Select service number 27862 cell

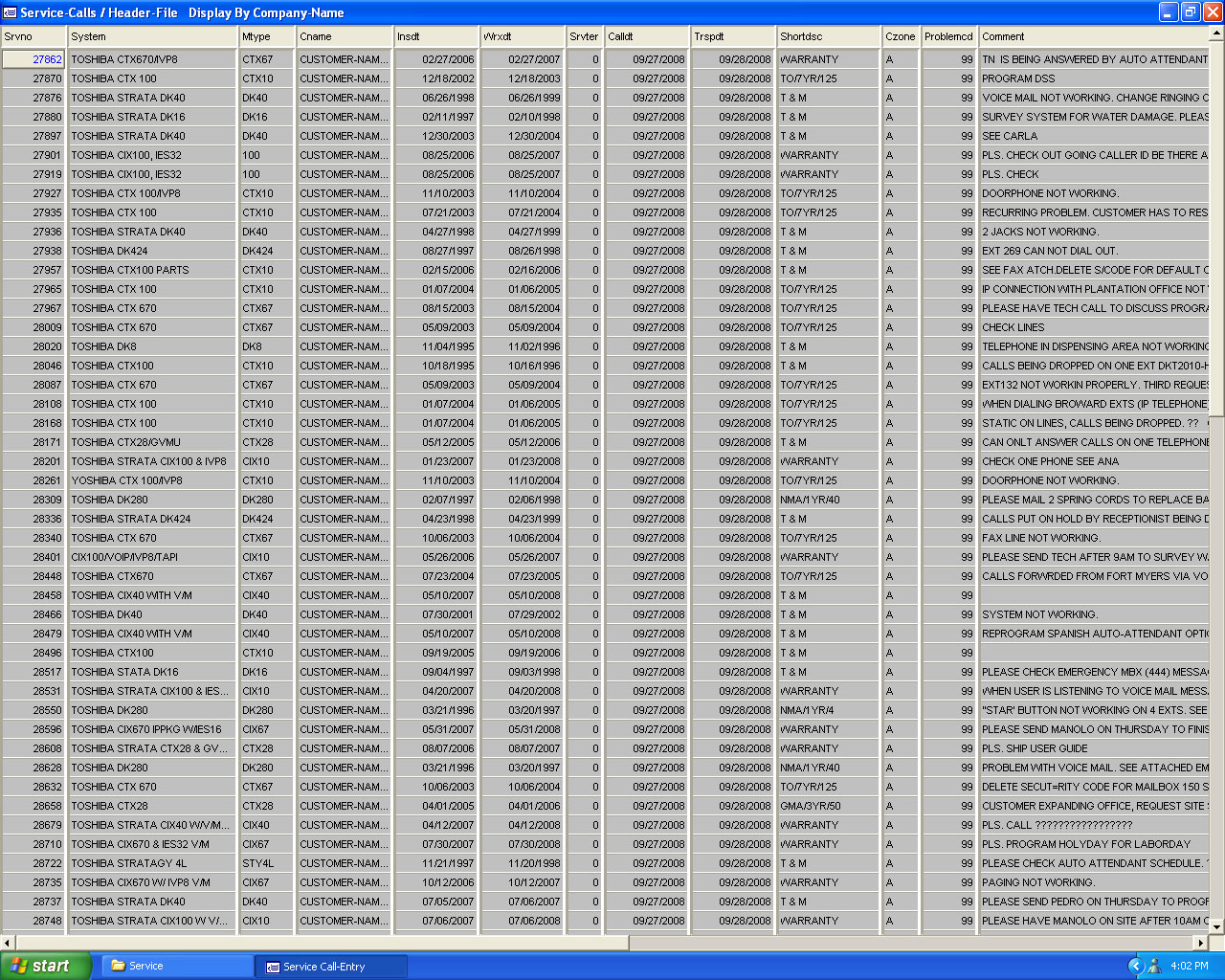[33, 59]
